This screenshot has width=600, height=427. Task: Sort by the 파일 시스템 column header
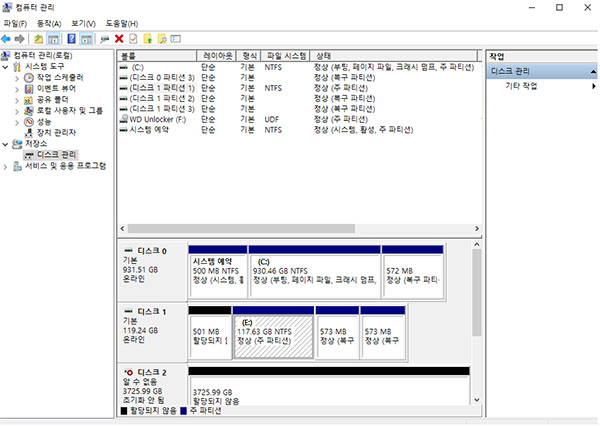pos(286,56)
